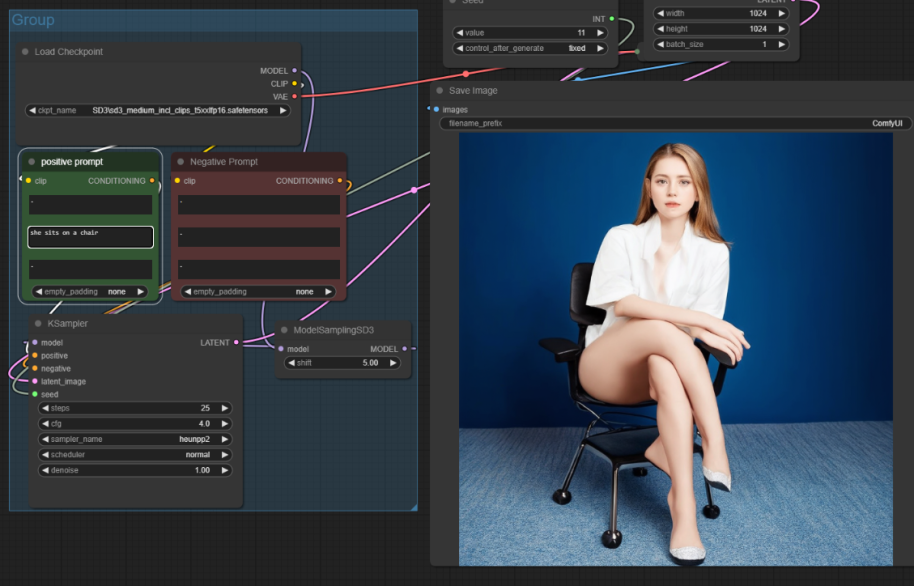Open Negative Prompt empty_padding dropdown
This screenshot has width=914, height=586.
click(258, 292)
